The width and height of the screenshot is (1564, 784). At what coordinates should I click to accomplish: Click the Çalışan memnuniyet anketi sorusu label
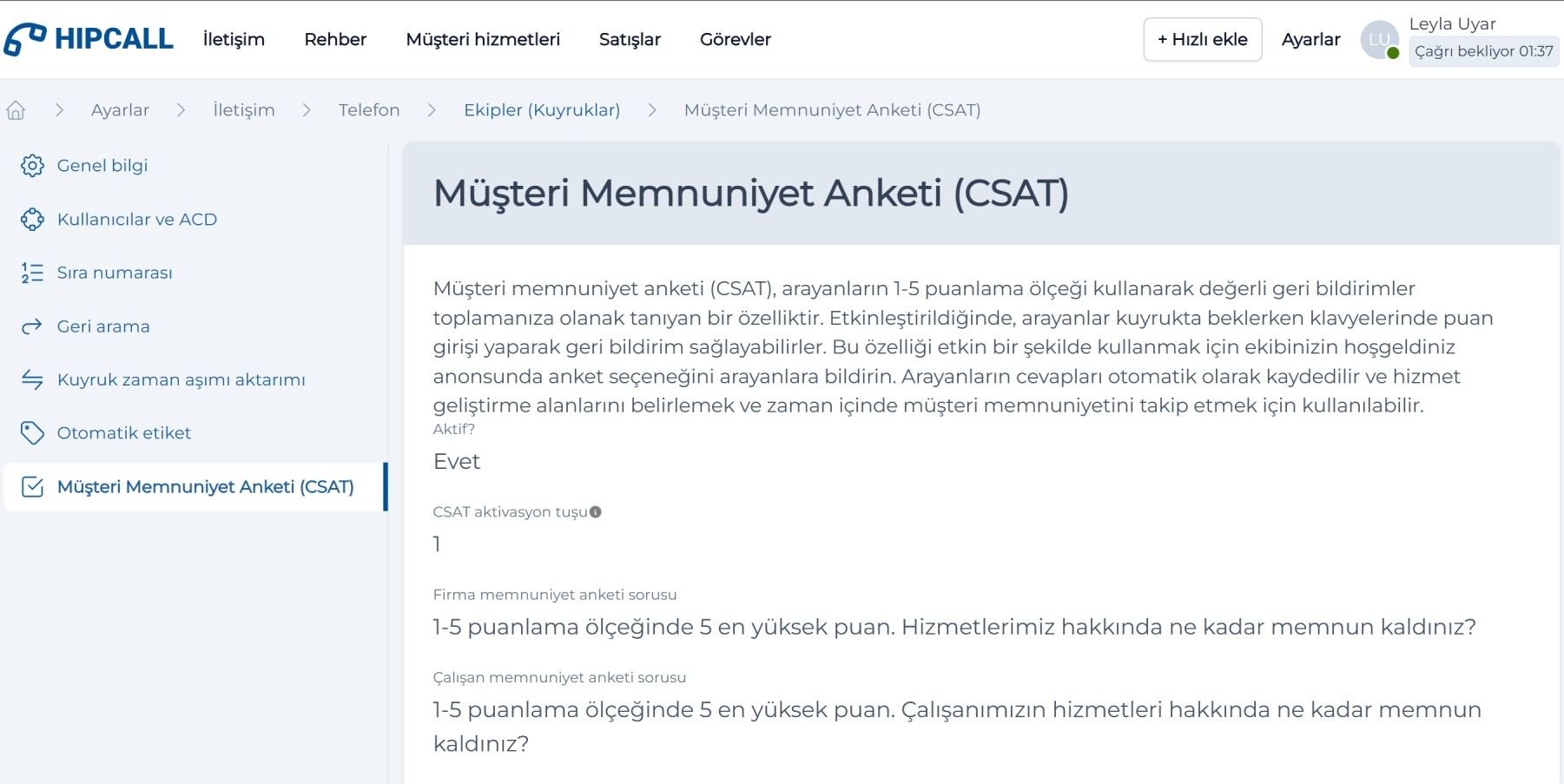coord(559,677)
